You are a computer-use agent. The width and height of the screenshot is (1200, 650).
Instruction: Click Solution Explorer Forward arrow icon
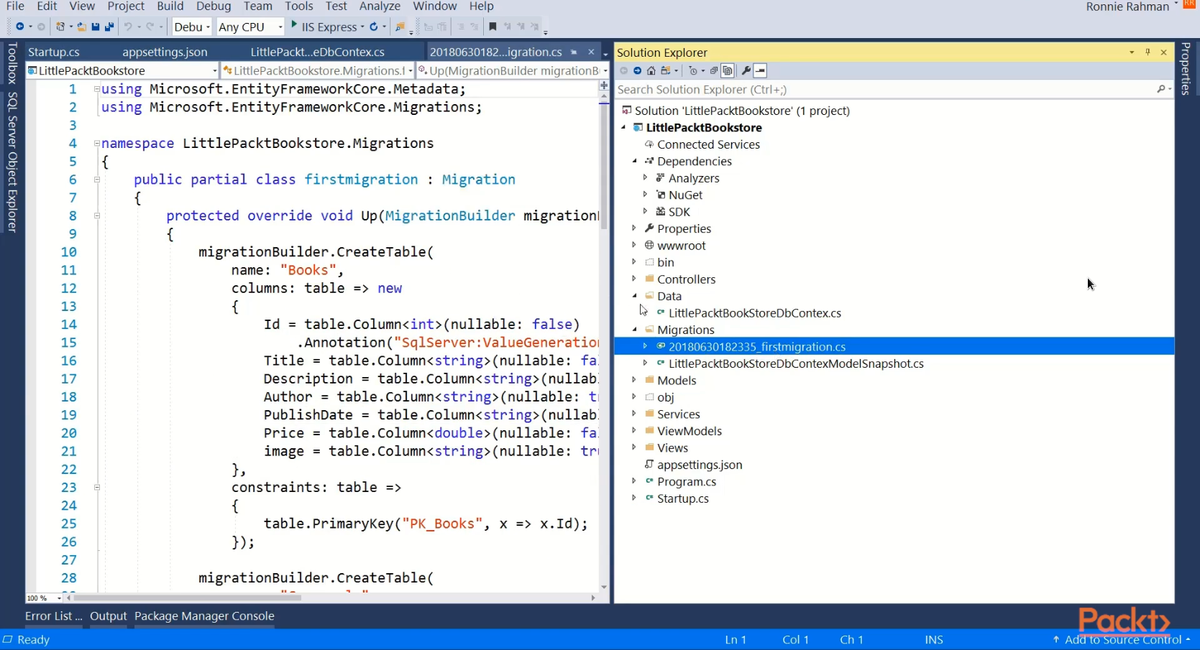pyautogui.click(x=637, y=71)
